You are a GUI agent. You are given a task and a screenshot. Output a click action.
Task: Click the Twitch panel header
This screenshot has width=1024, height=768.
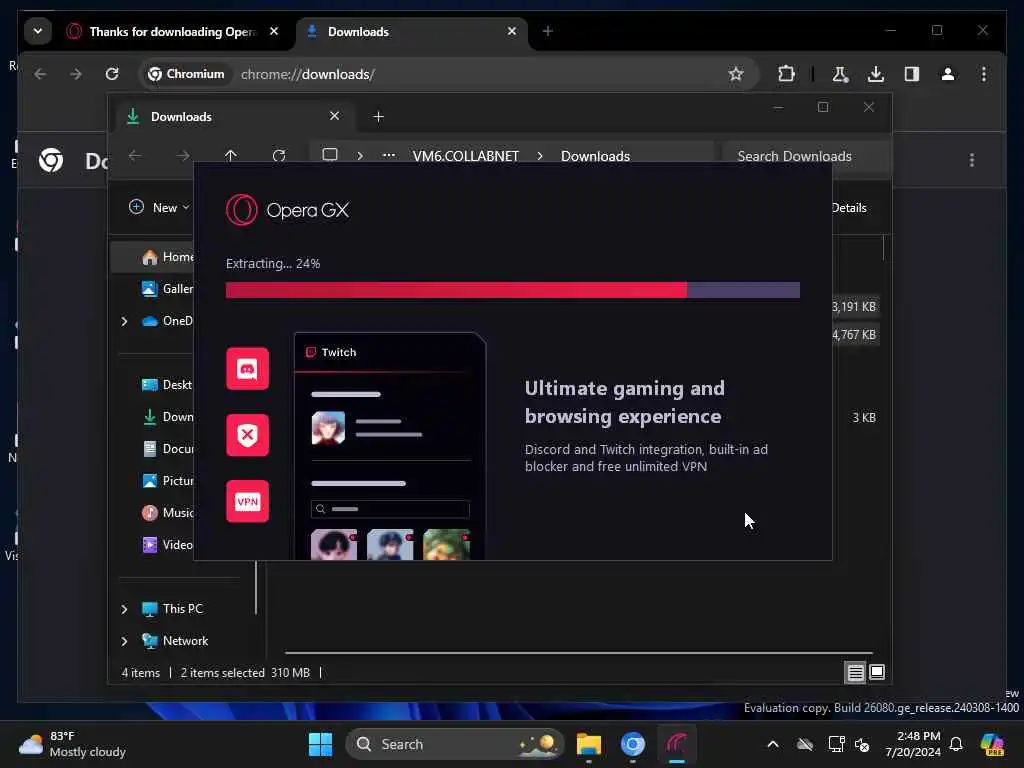(389, 352)
